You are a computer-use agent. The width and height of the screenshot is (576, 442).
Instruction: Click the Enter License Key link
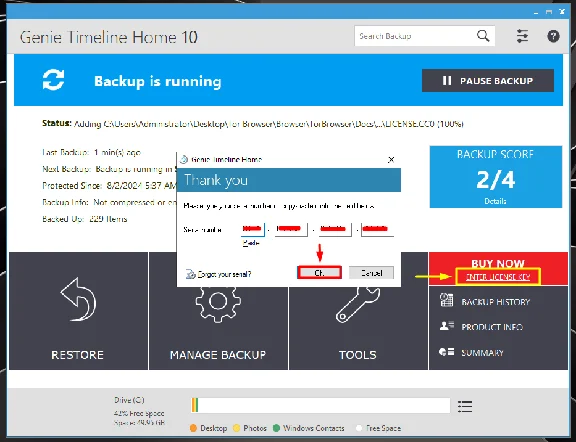coord(498,277)
